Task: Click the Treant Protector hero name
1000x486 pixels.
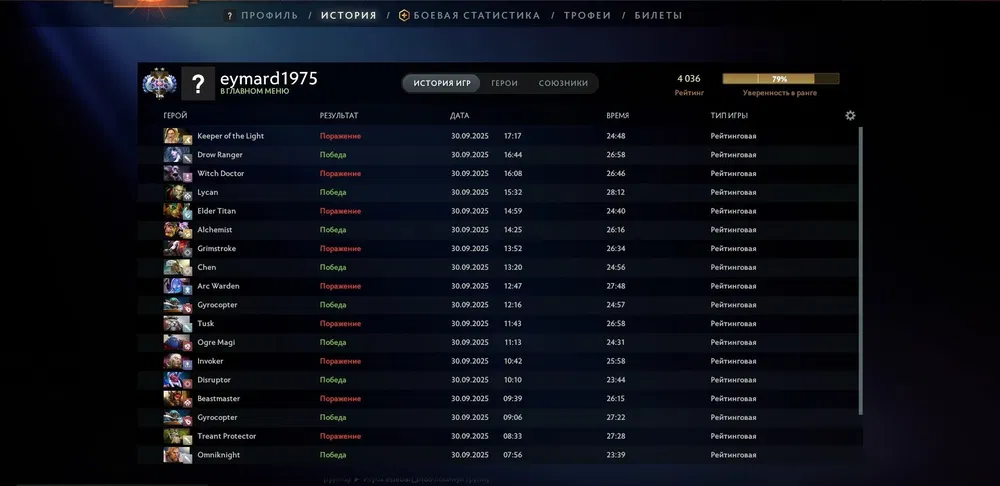Action: [226, 436]
